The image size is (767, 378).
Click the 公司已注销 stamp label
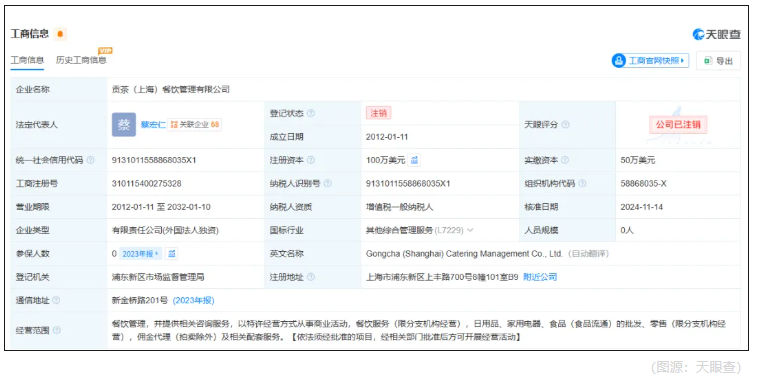tap(678, 125)
